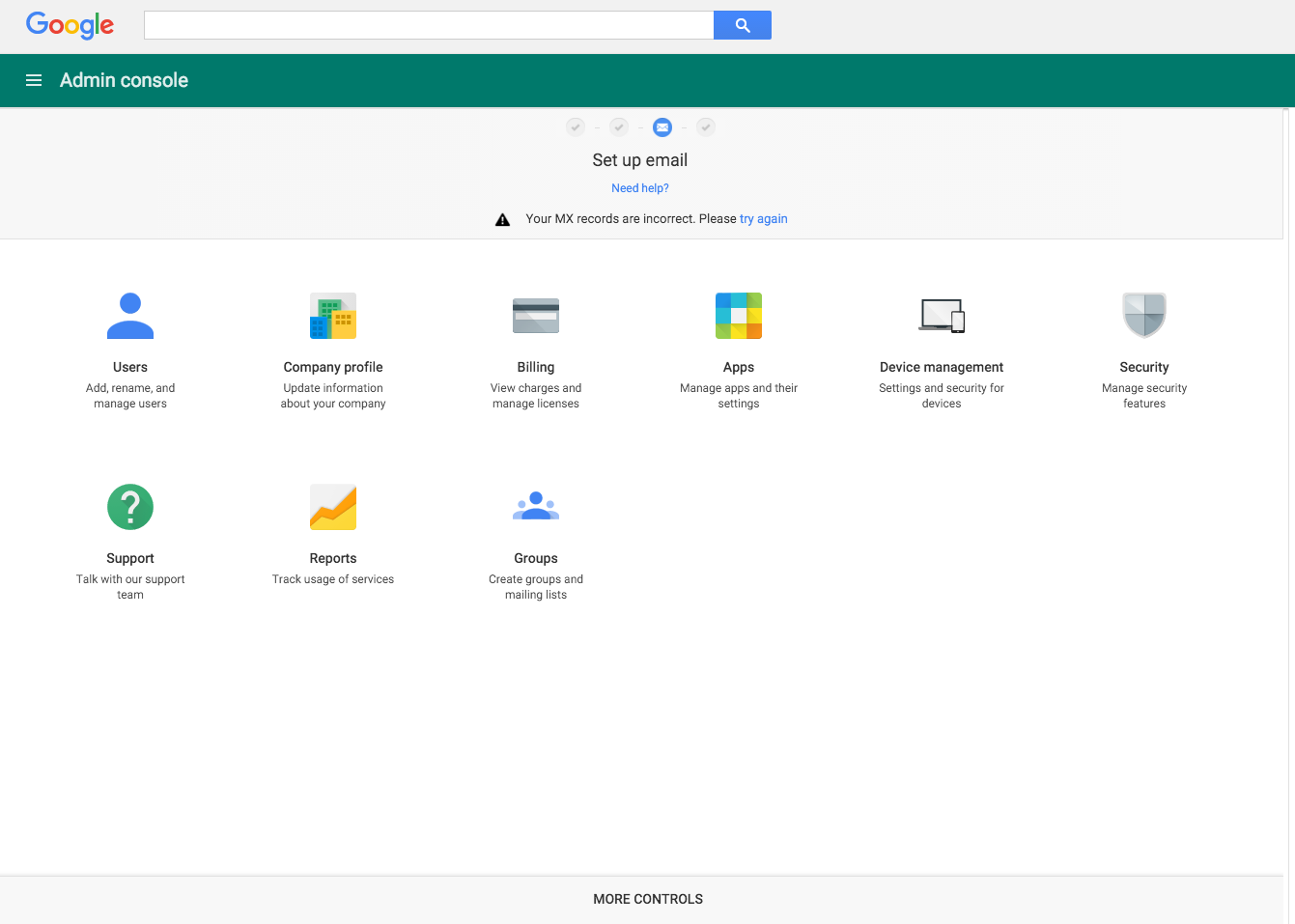Open the Billing credit card icon

coord(536,316)
